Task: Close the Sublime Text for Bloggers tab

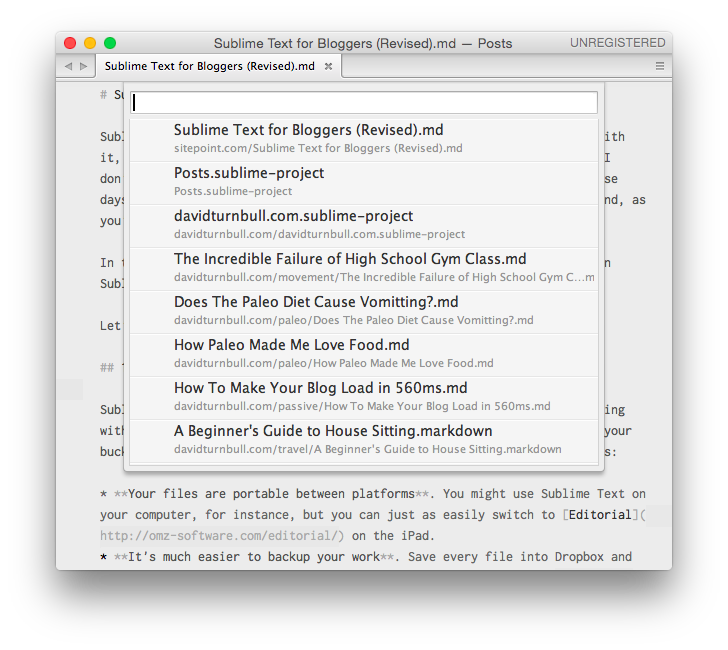Action: click(328, 67)
